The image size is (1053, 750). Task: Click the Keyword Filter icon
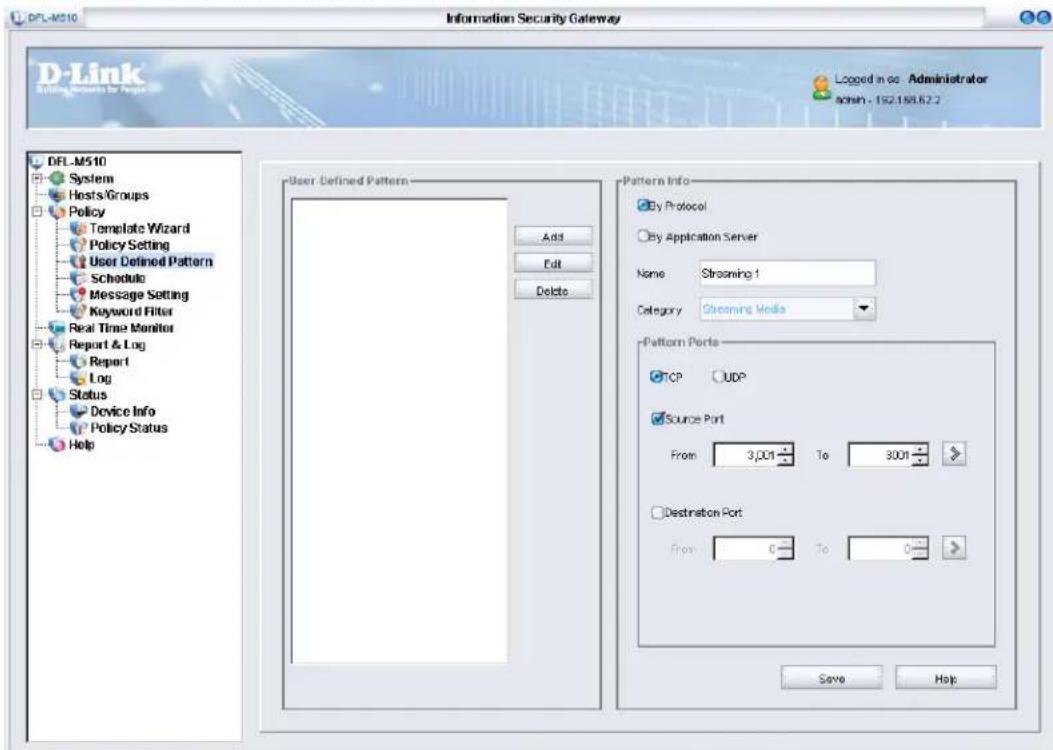point(79,312)
